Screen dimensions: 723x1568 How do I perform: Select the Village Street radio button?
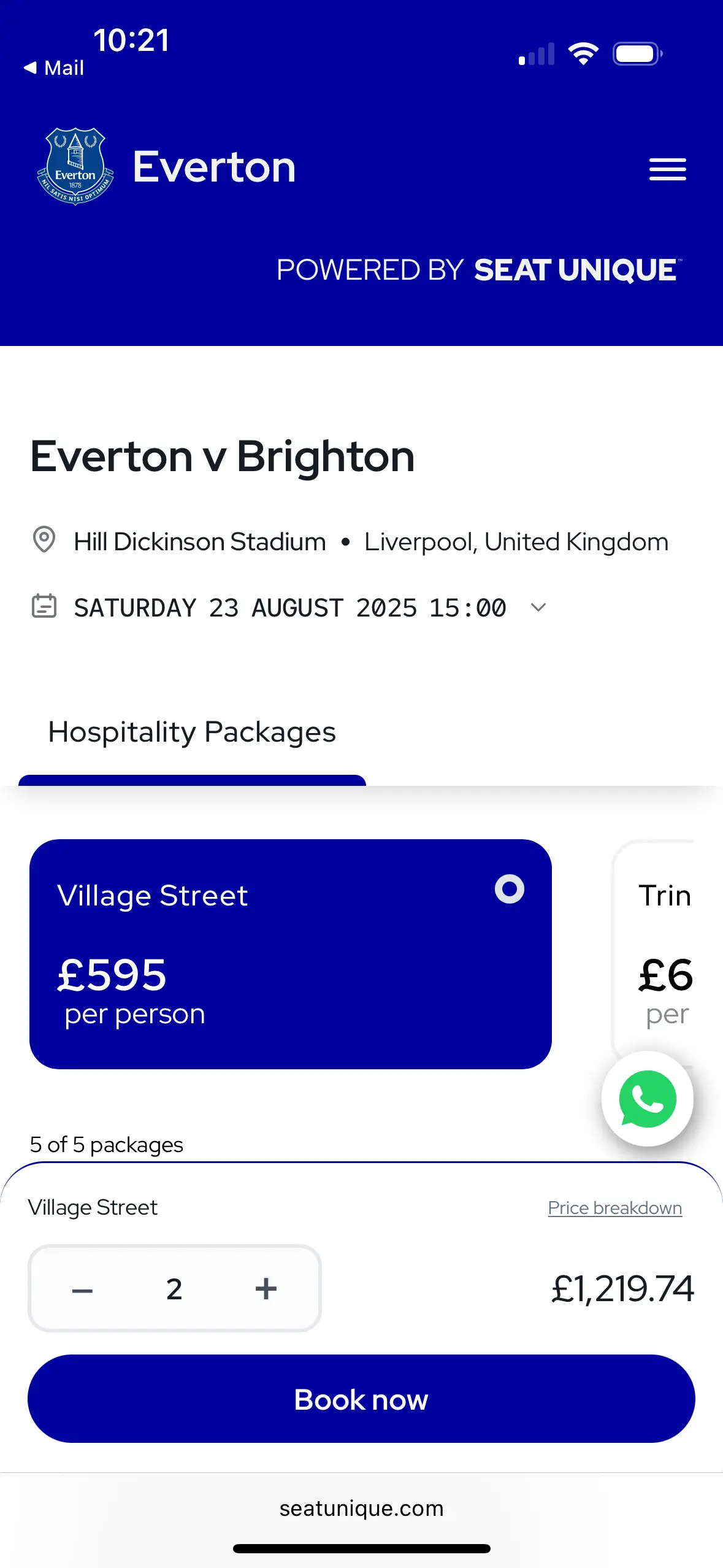click(509, 889)
